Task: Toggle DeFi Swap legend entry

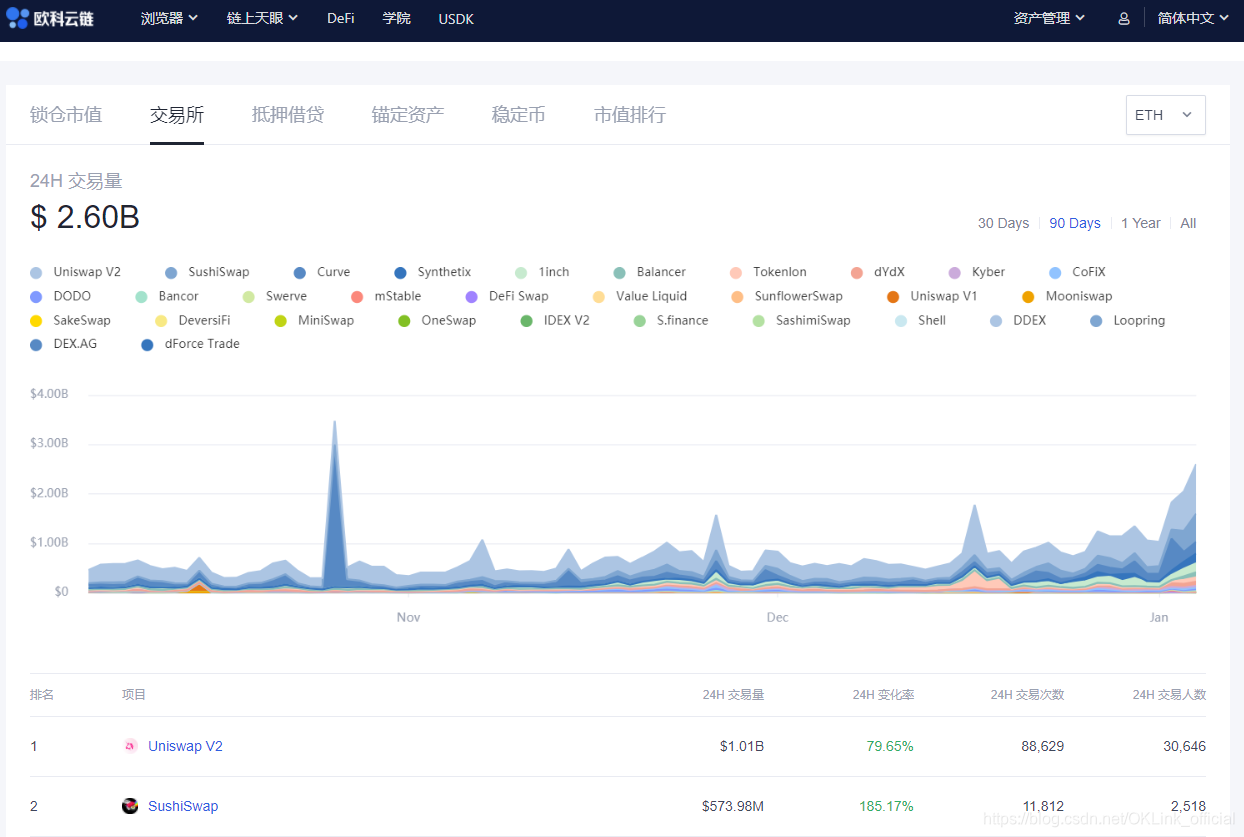Action: click(507, 296)
